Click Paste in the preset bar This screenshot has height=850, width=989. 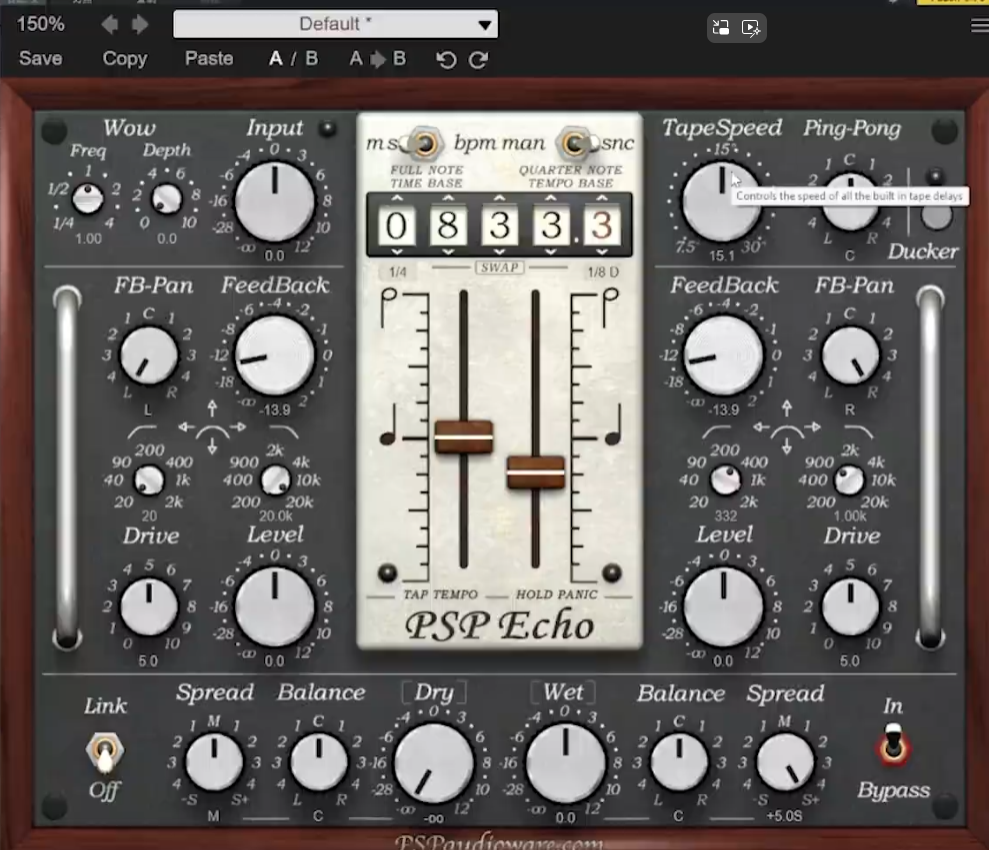point(209,59)
